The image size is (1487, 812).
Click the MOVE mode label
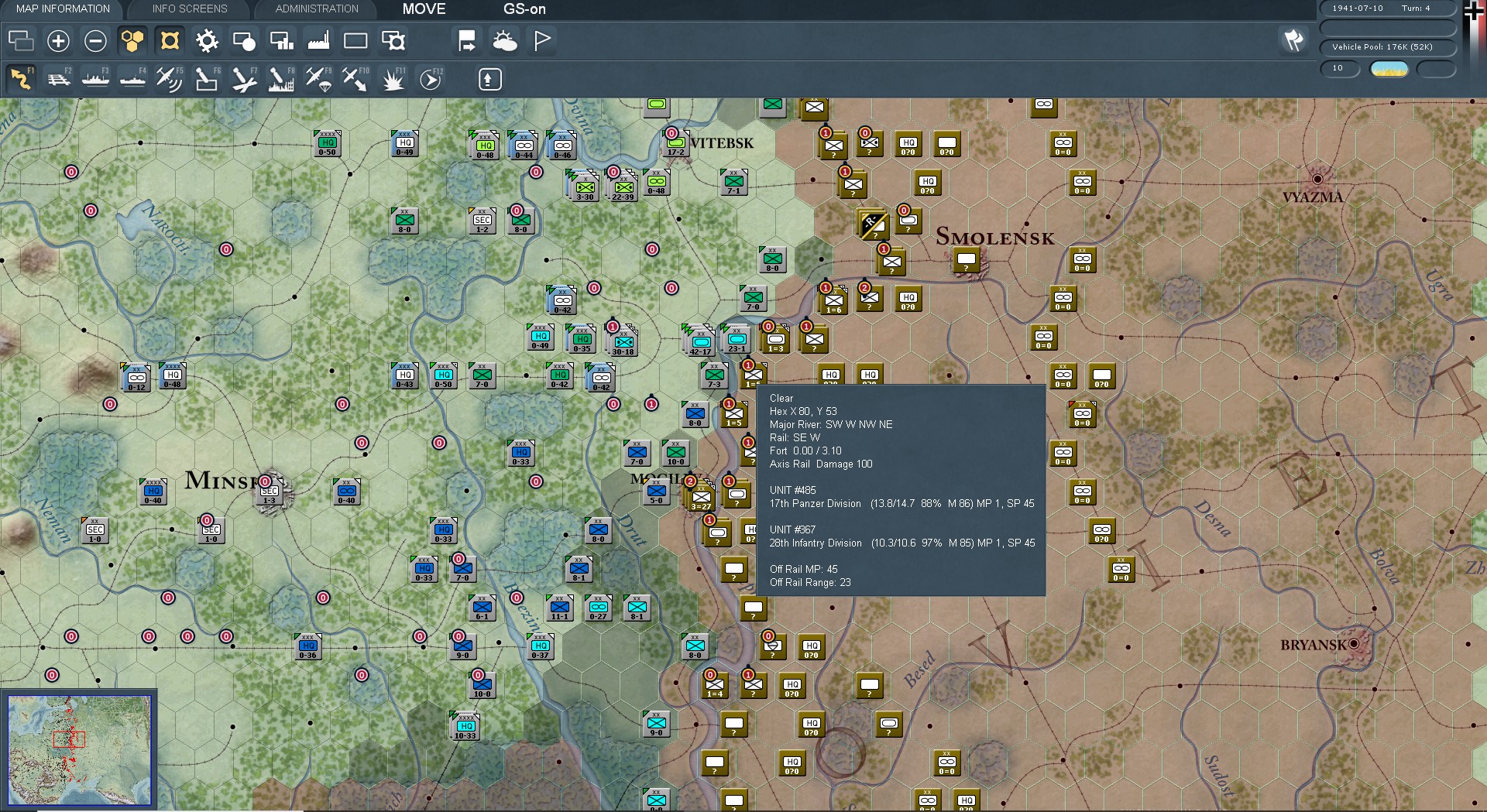pyautogui.click(x=424, y=9)
